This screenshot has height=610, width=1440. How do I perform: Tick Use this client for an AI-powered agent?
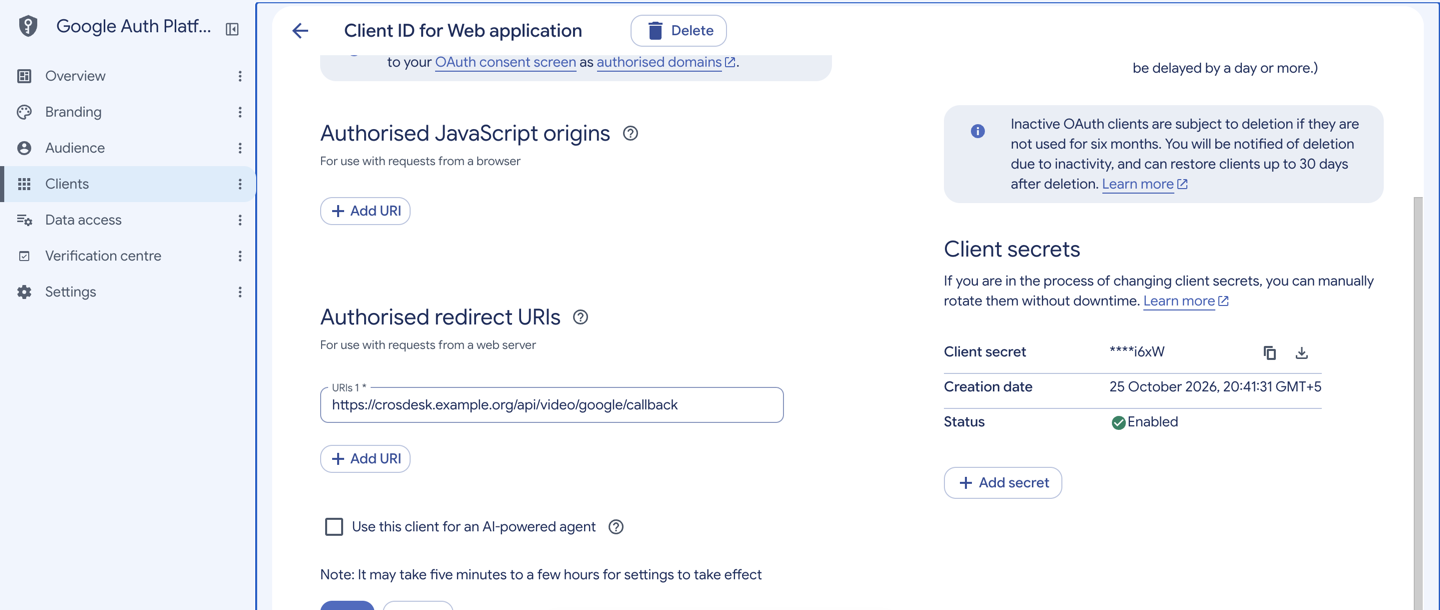(334, 527)
